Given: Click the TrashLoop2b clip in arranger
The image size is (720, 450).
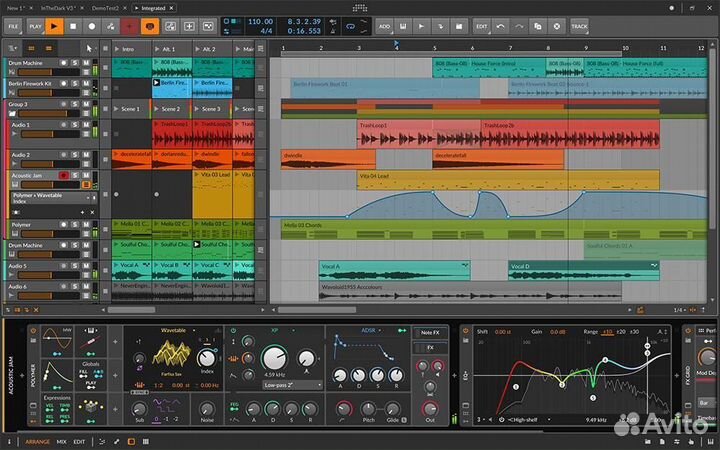Looking at the screenshot, I should point(570,134).
